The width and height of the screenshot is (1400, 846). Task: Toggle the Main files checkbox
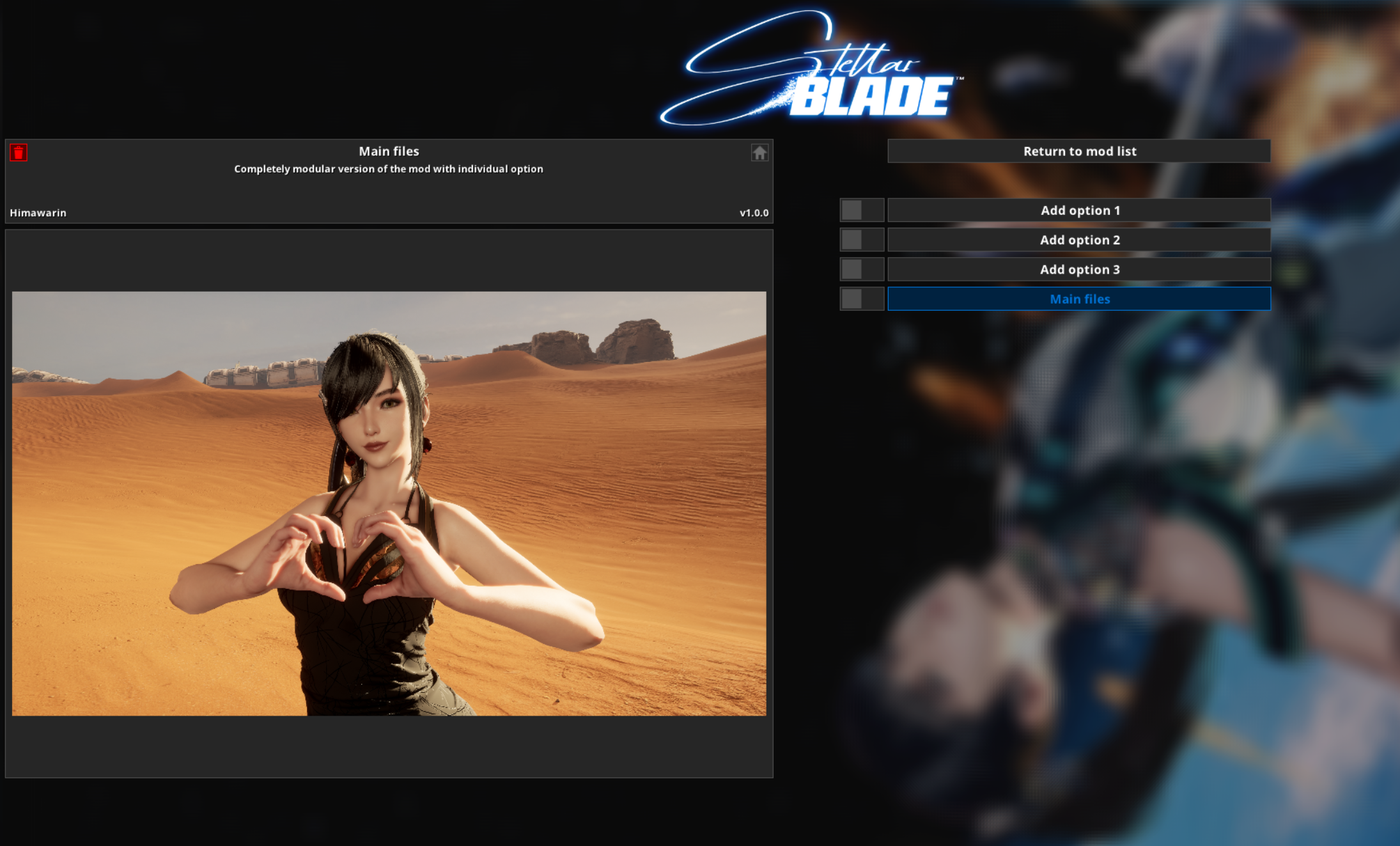(862, 299)
